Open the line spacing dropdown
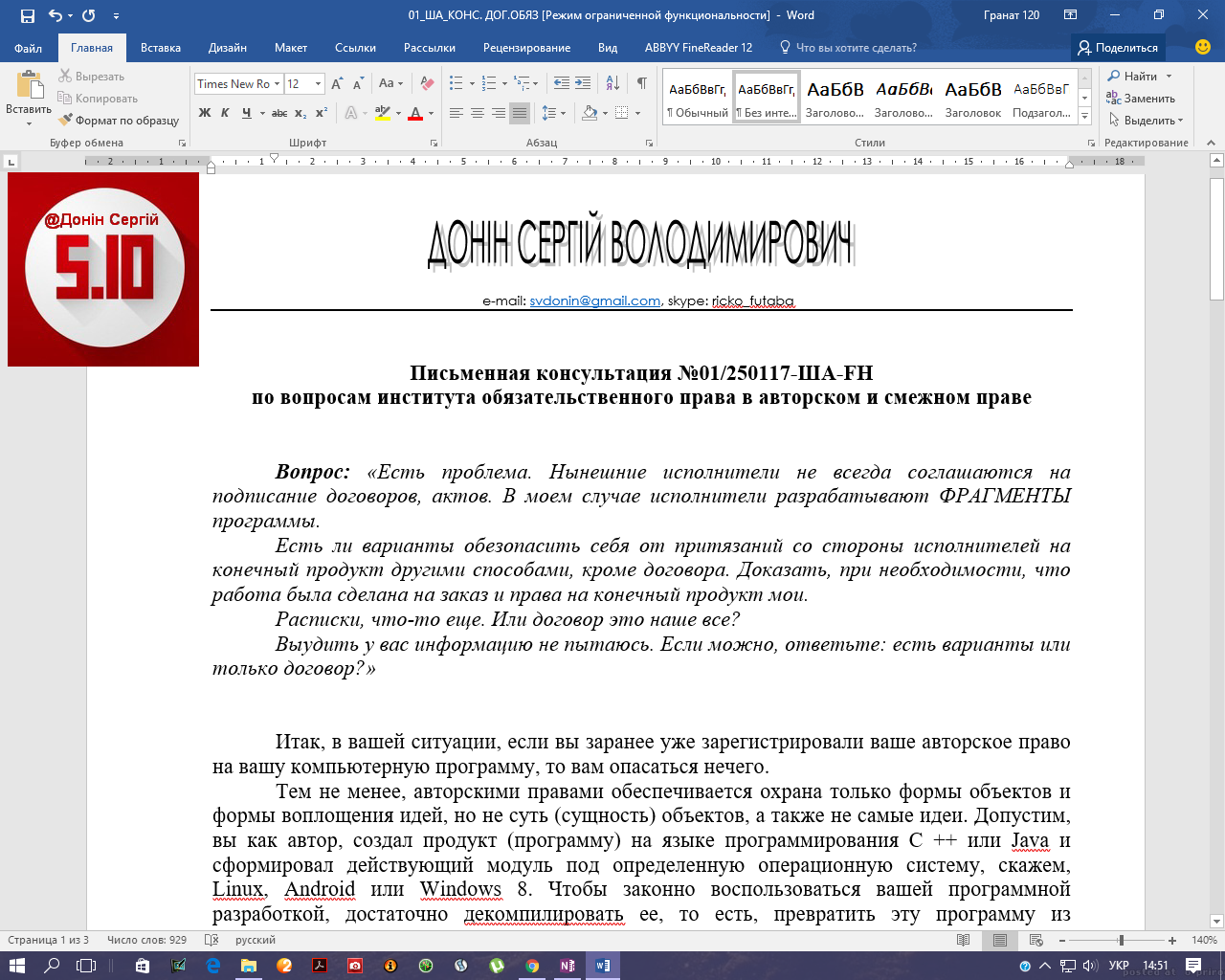Screen dimensions: 1225x980 553,114
